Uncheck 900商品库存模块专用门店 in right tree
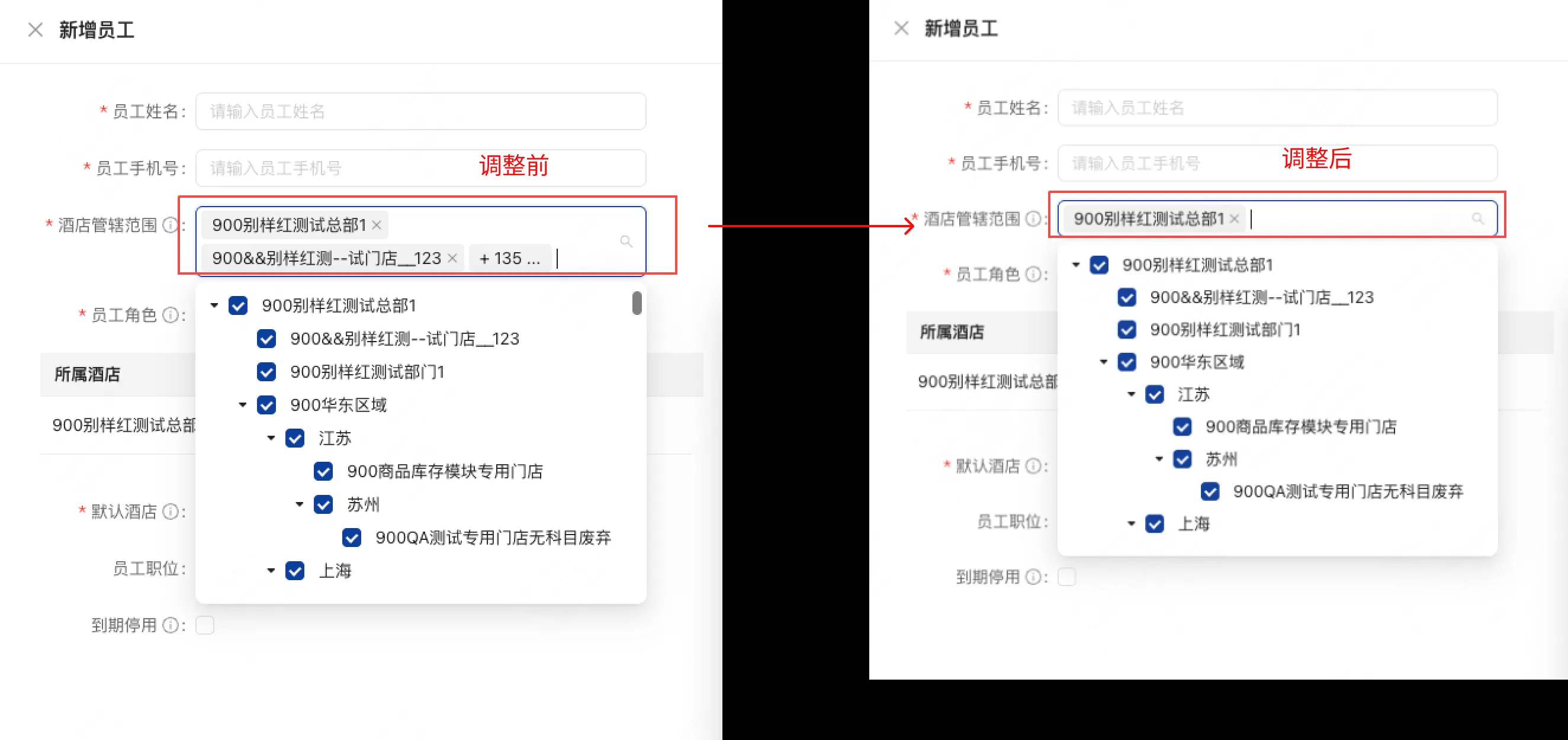Screen dimensions: 1568x740 click(1182, 427)
